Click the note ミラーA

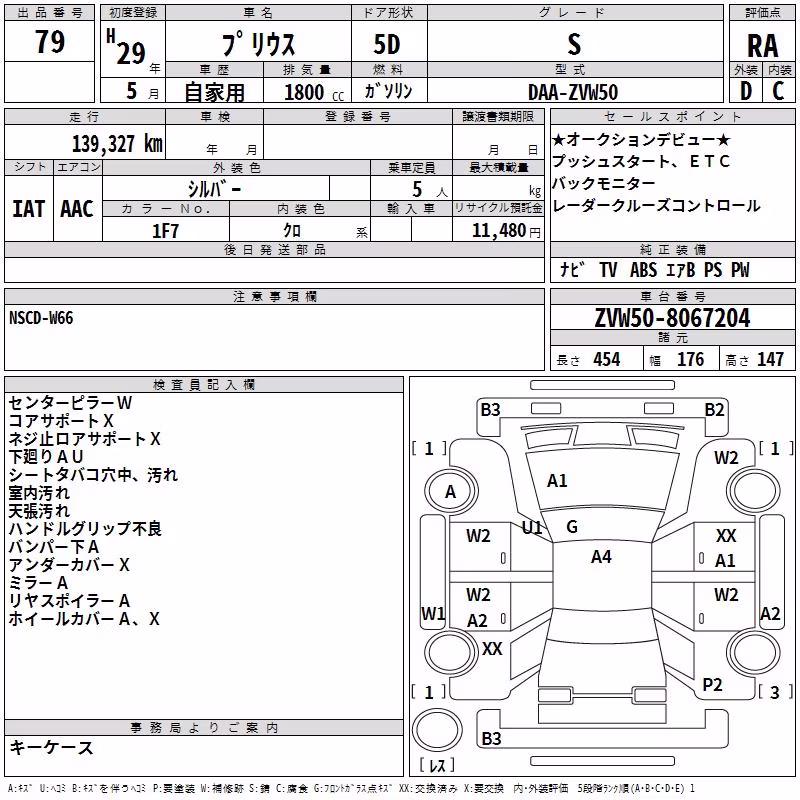(38, 583)
